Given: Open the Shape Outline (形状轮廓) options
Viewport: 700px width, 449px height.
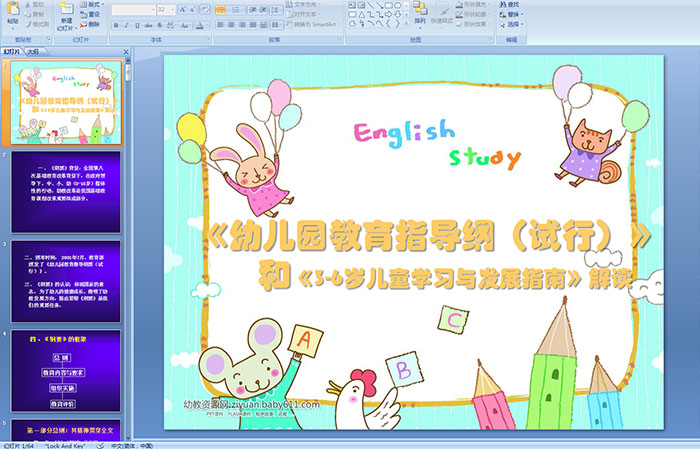Looking at the screenshot, I should coord(472,14).
